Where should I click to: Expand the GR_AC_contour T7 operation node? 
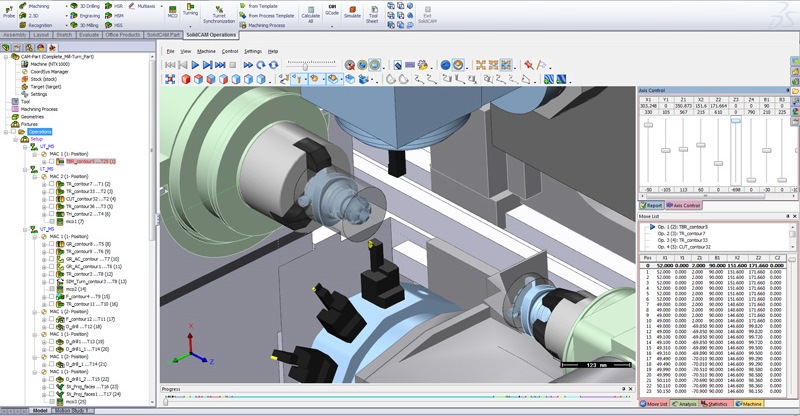click(44, 259)
